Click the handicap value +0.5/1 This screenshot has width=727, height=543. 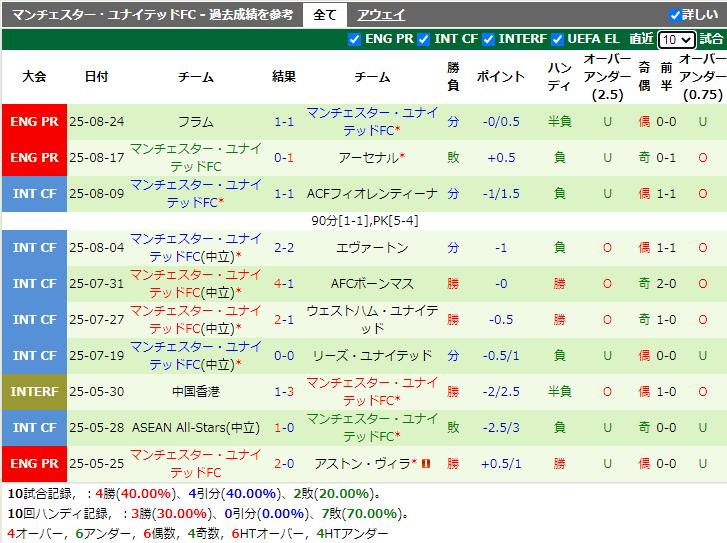point(501,463)
